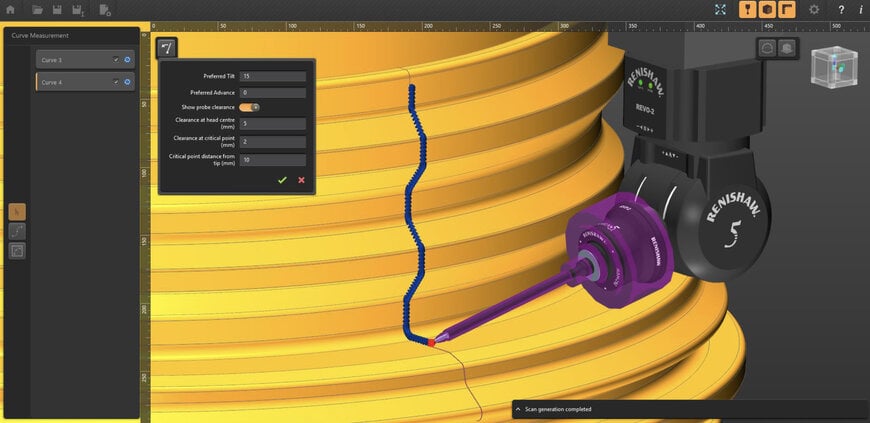
Task: Select the Curve 4 list item
Action: pos(85,82)
